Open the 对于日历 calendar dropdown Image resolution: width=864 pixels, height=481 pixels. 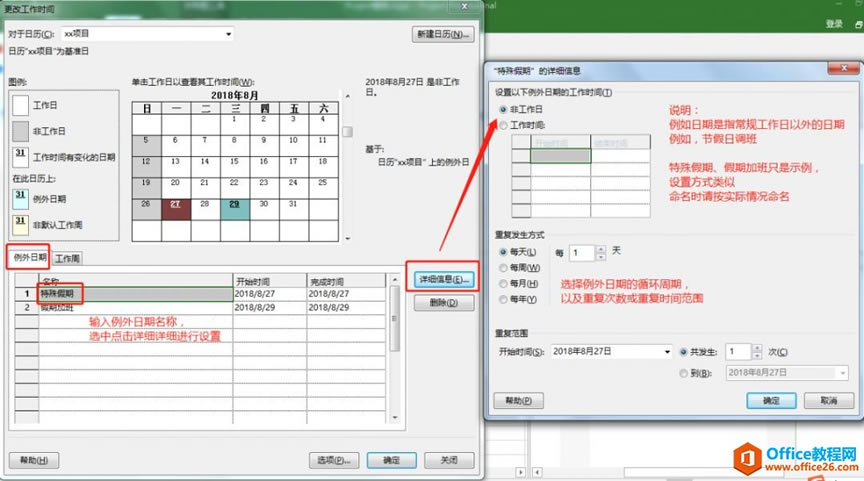coord(228,34)
